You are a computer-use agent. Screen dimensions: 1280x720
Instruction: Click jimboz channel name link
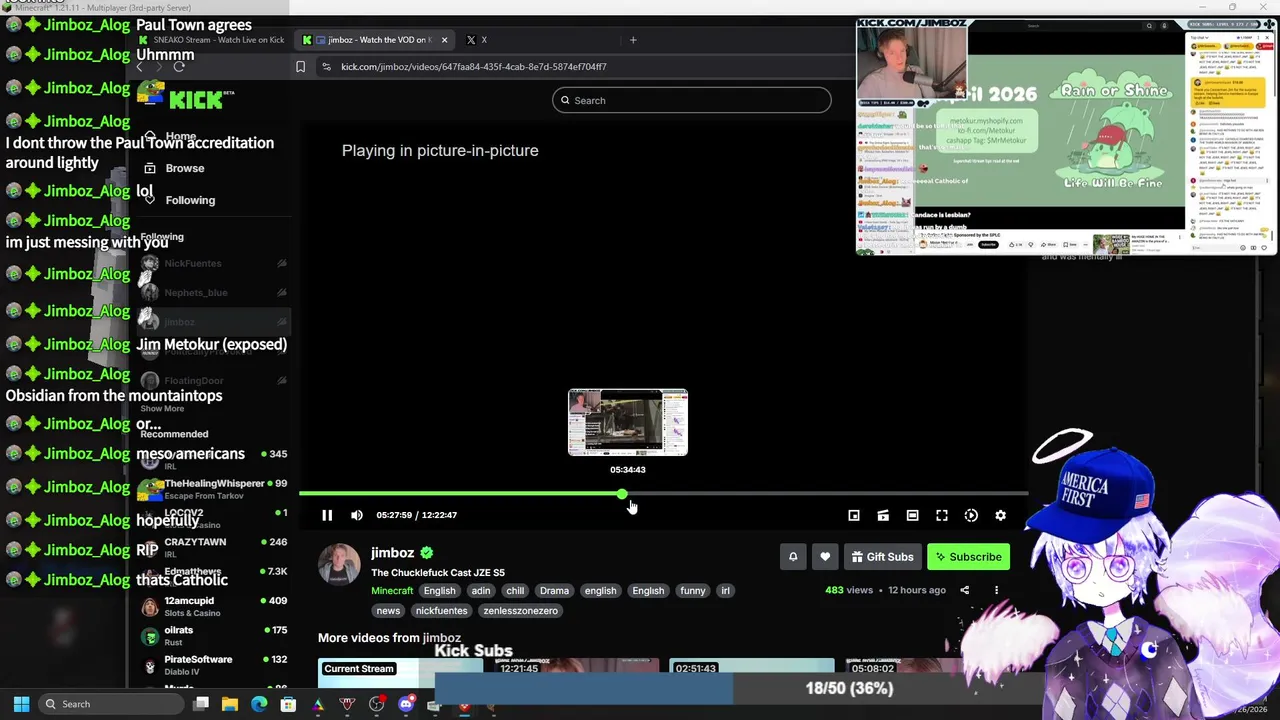point(392,552)
